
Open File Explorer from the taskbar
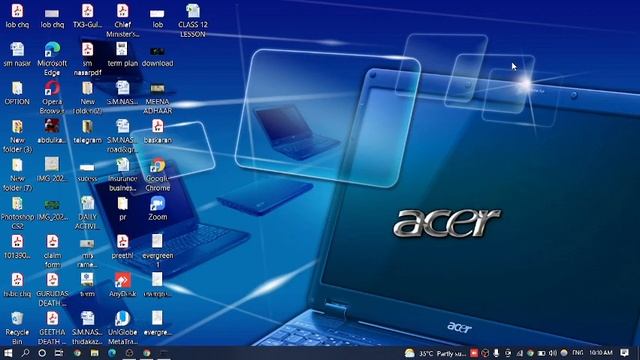(95, 353)
